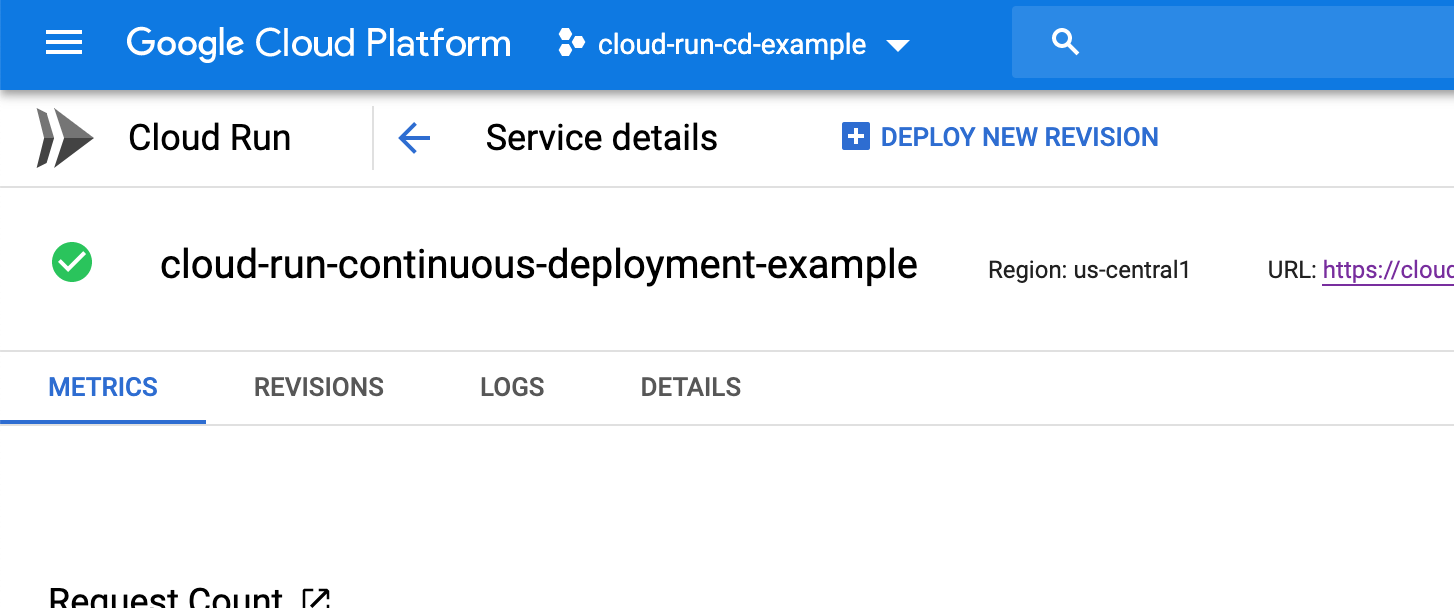This screenshot has height=608, width=1454.
Task: Open Request Count chart external link icon
Action: tap(316, 598)
